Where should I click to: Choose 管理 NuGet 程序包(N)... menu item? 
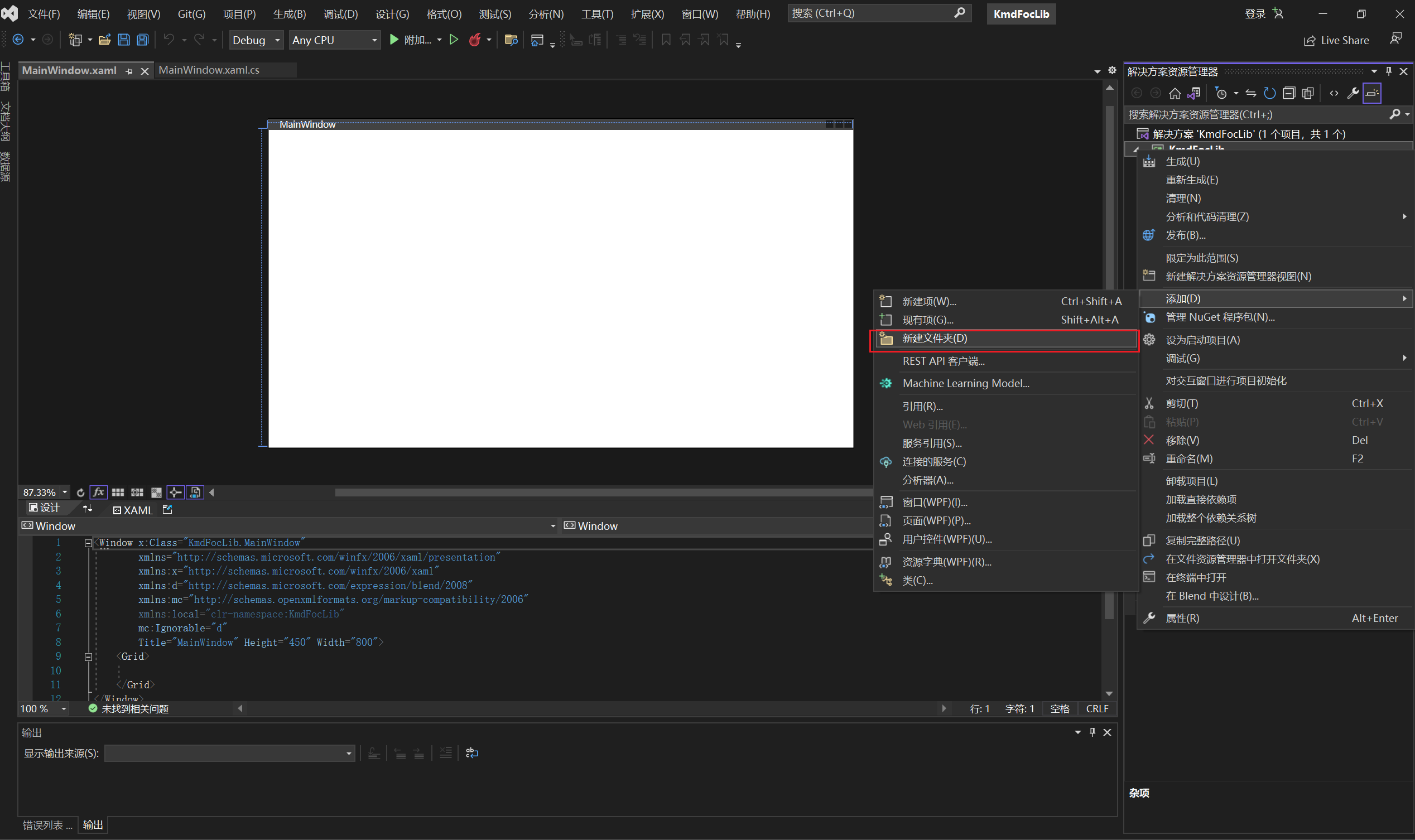pos(1275,317)
